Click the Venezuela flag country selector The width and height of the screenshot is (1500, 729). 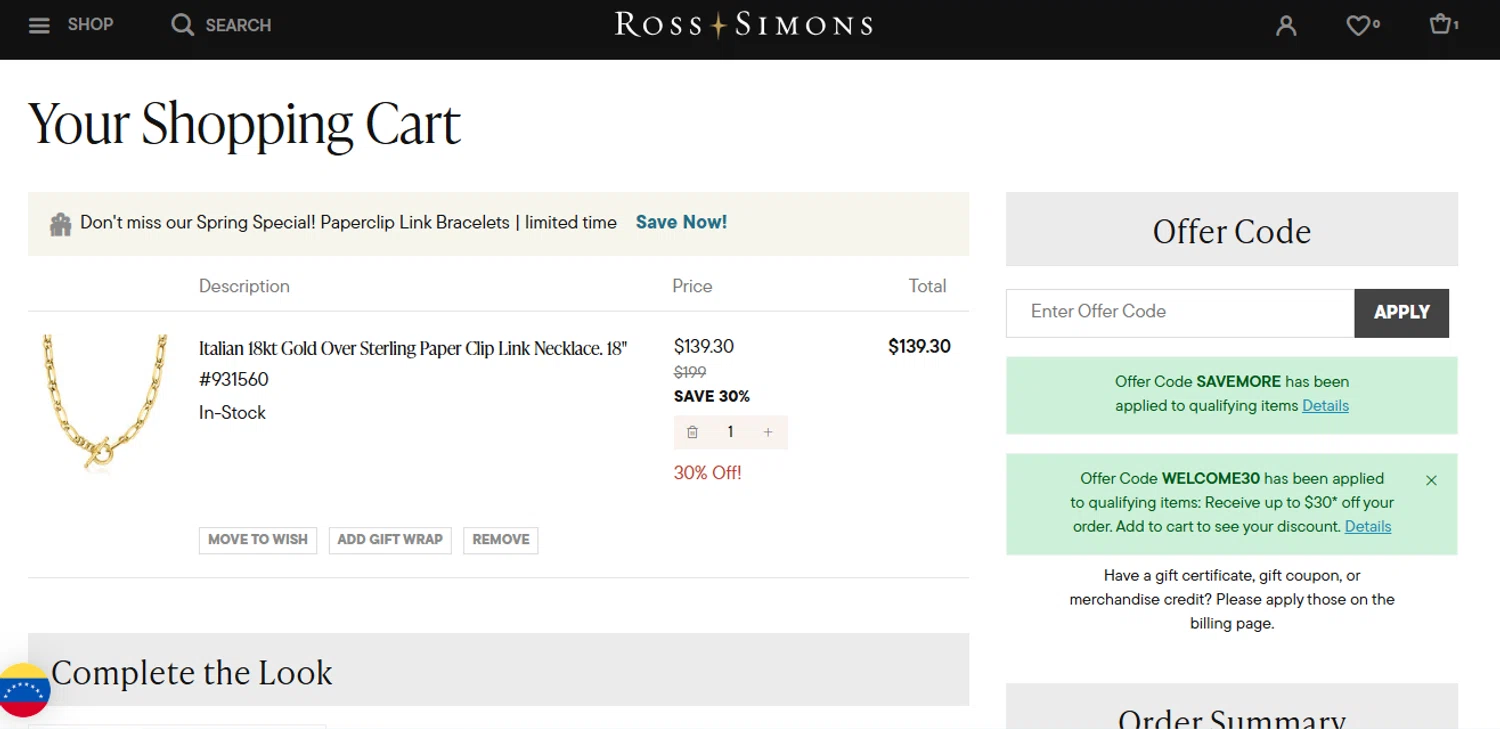23,690
